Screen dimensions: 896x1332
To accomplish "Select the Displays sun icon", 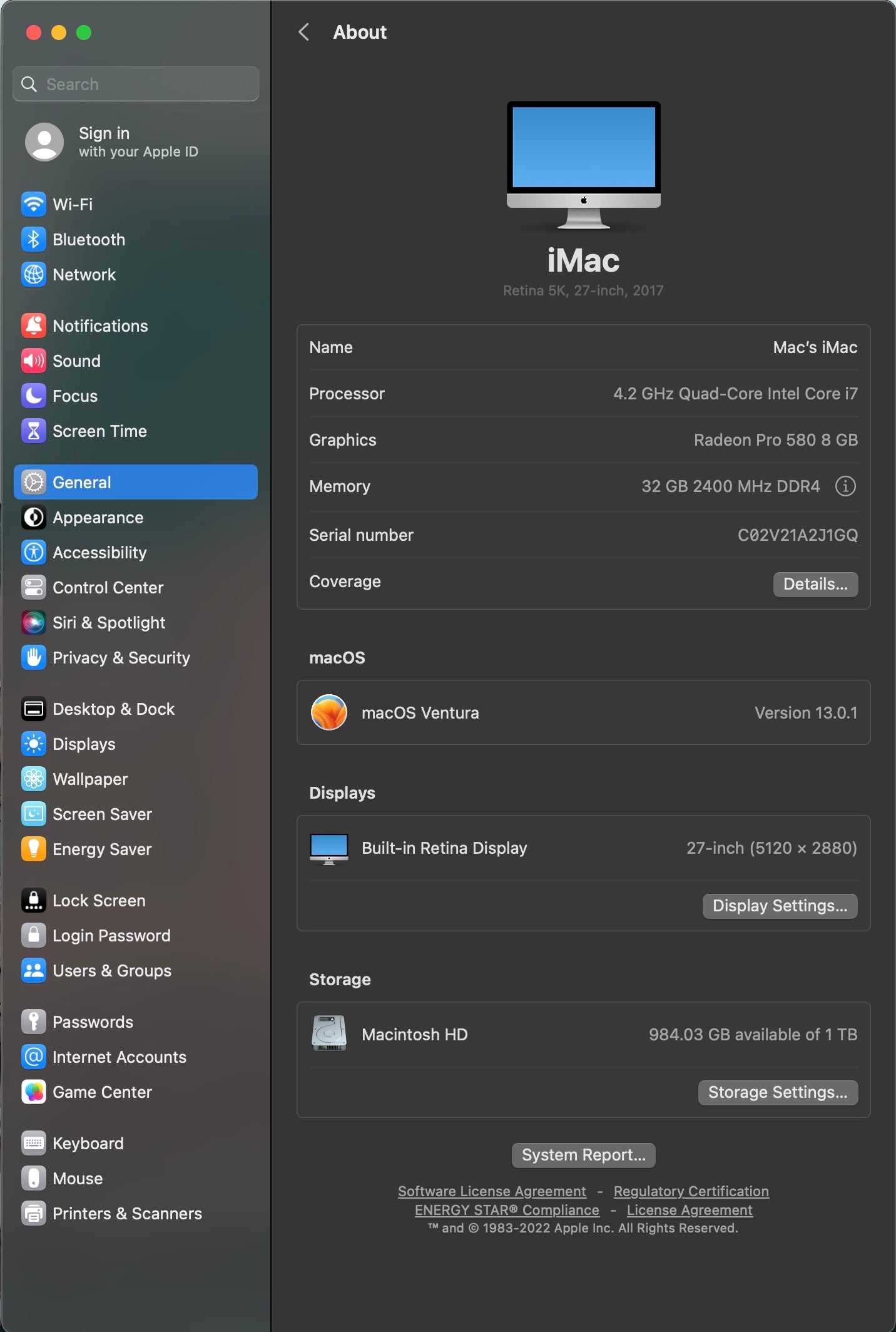I will tap(34, 744).
